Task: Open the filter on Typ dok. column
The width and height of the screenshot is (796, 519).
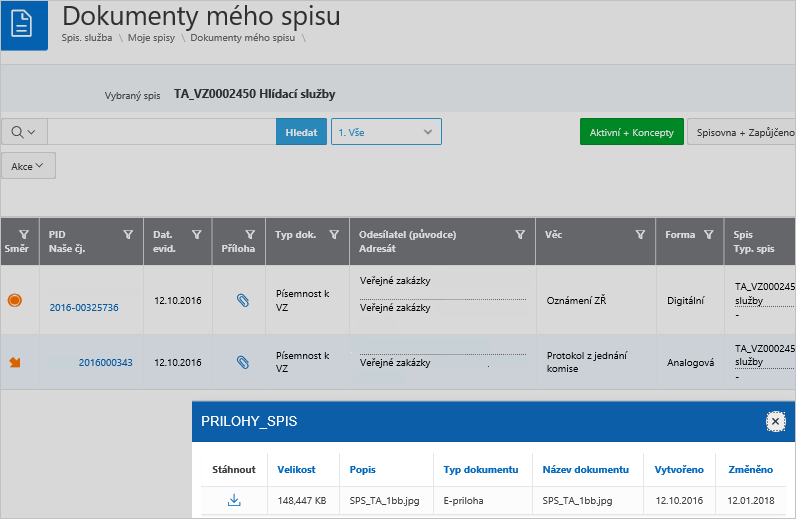Action: click(333, 235)
